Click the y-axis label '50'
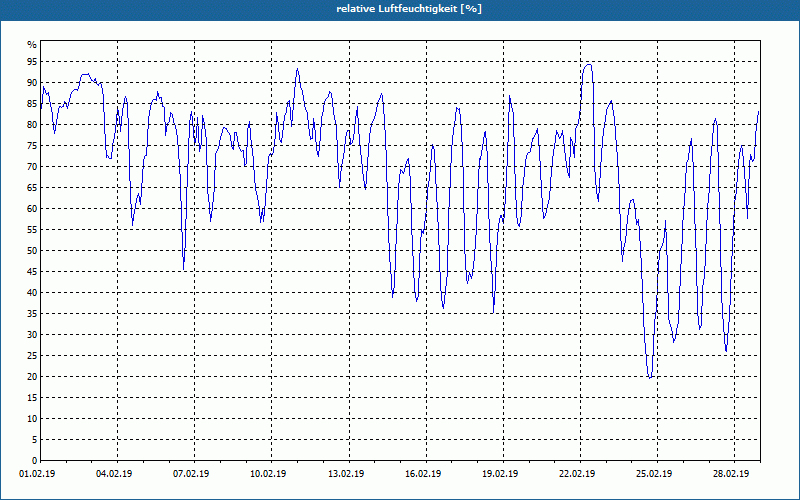The height and width of the screenshot is (500, 800). pos(32,251)
